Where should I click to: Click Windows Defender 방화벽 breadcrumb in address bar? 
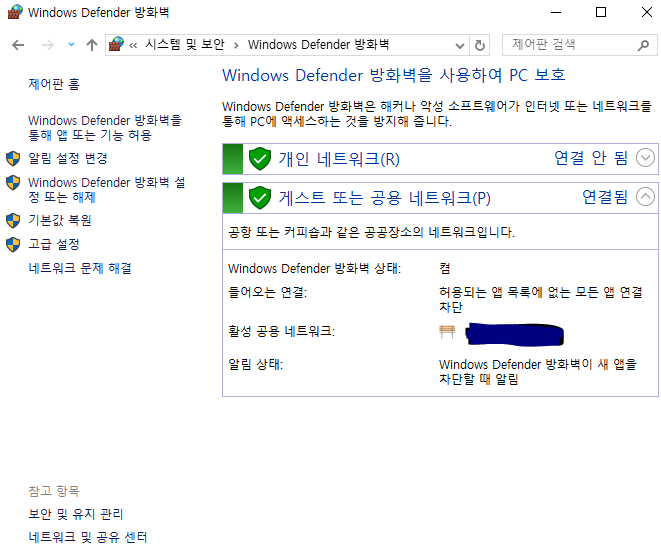click(x=318, y=44)
